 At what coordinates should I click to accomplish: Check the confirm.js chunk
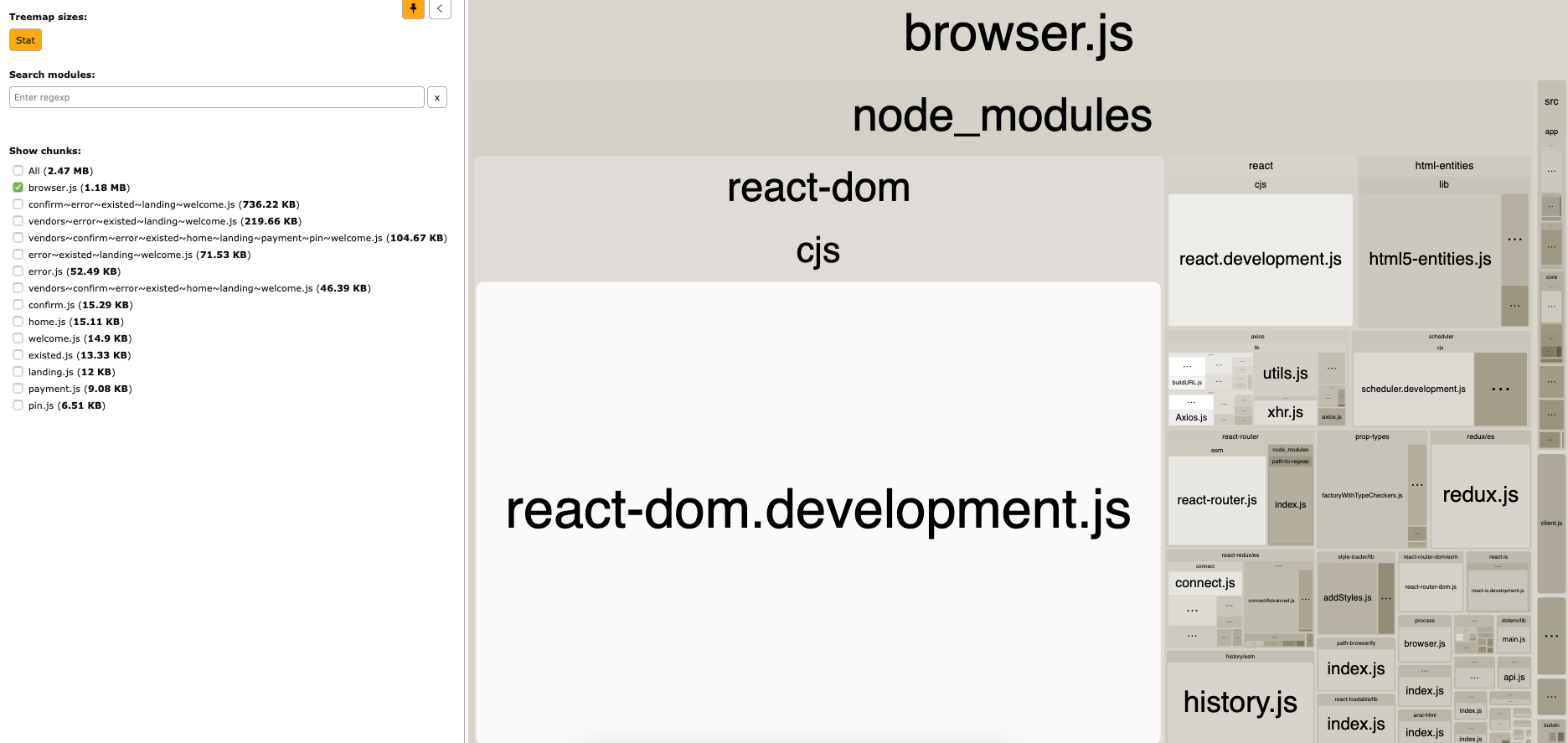(x=18, y=305)
